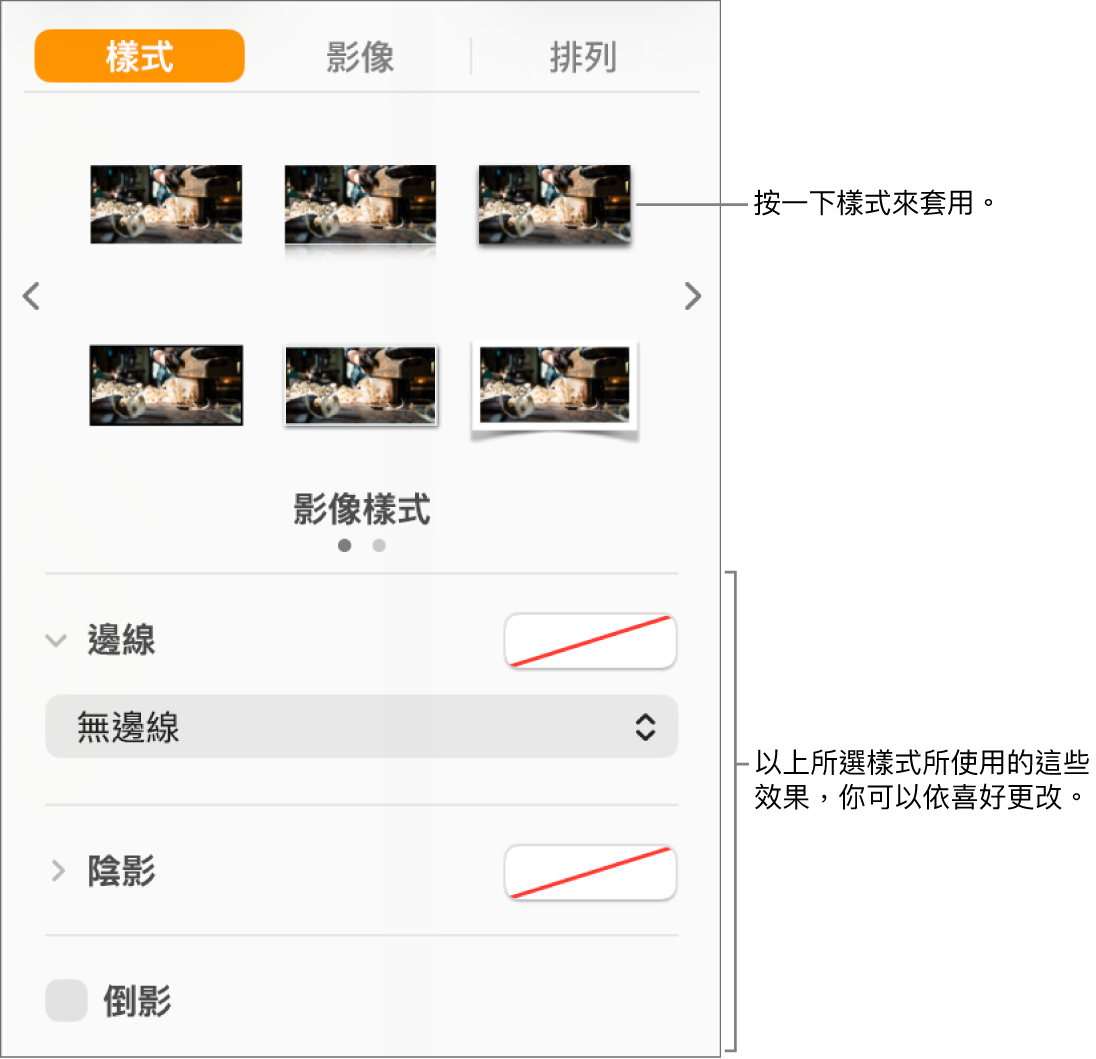Enable the 倒影 checkbox
This screenshot has height=1059, width=1096.
pos(66,1000)
